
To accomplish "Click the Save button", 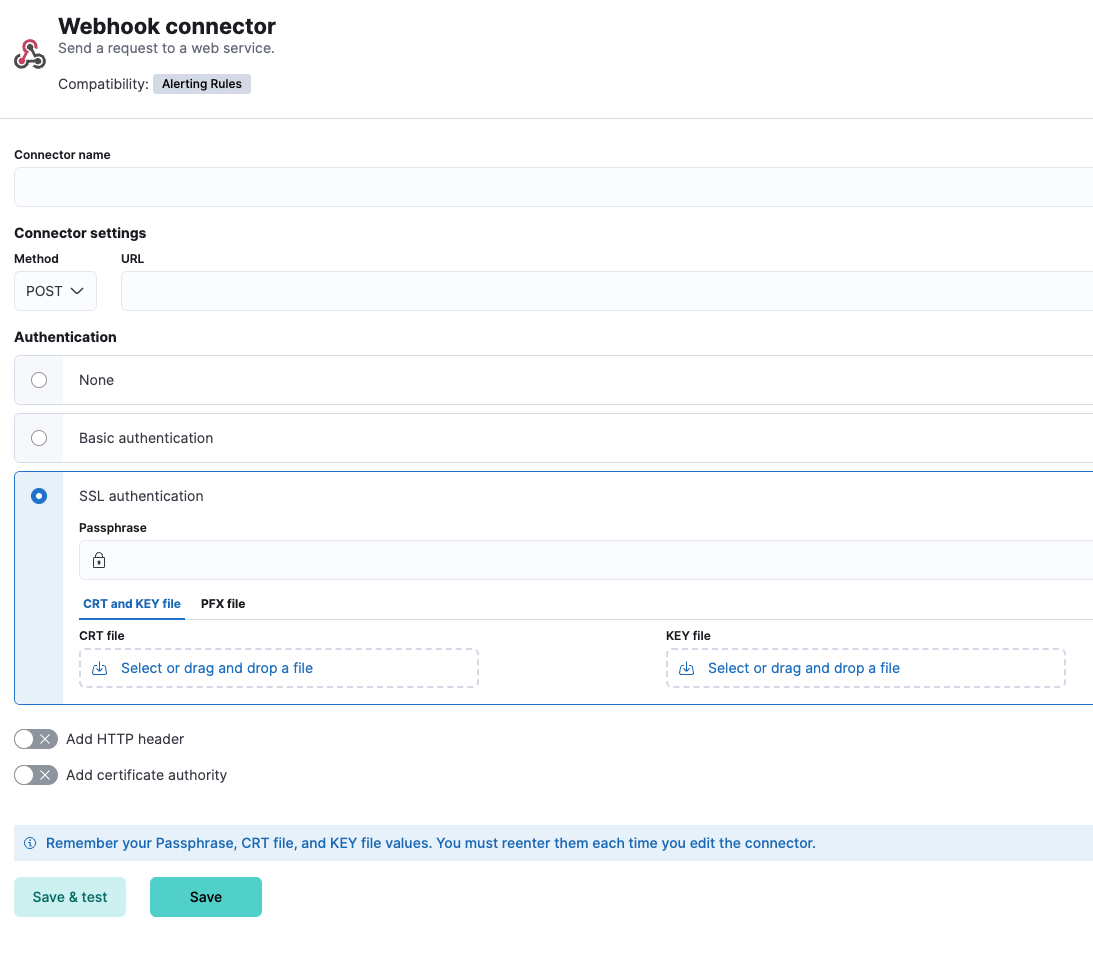I will pyautogui.click(x=205, y=897).
